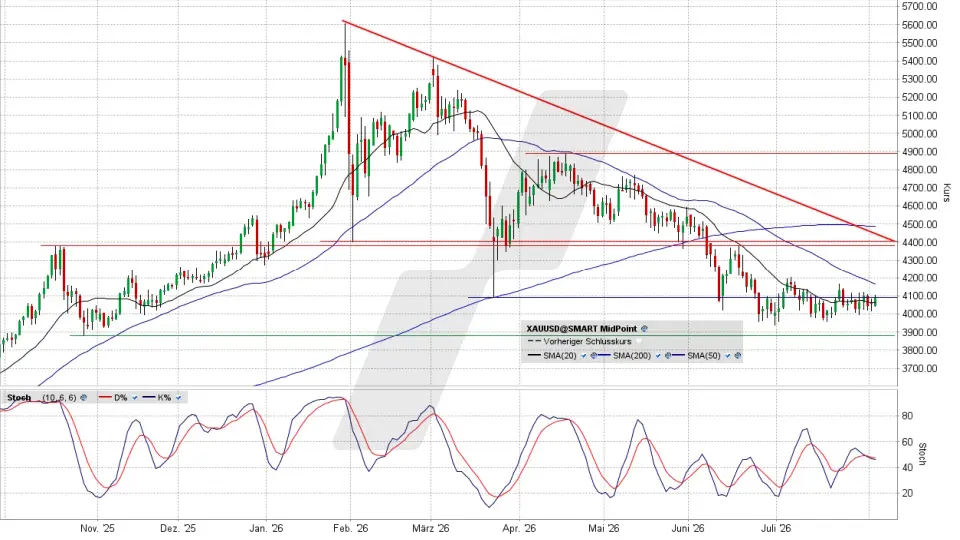Open the SMA(200) settings gear icon
Screen dimensions: 960x540
(x=668, y=356)
